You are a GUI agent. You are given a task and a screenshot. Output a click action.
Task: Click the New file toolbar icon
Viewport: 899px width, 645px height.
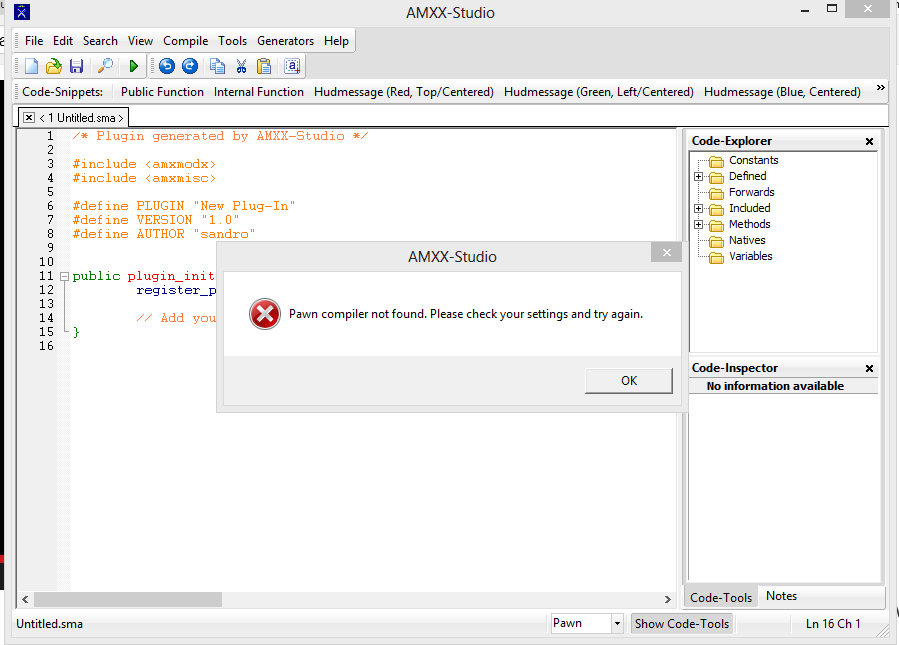pyautogui.click(x=32, y=67)
